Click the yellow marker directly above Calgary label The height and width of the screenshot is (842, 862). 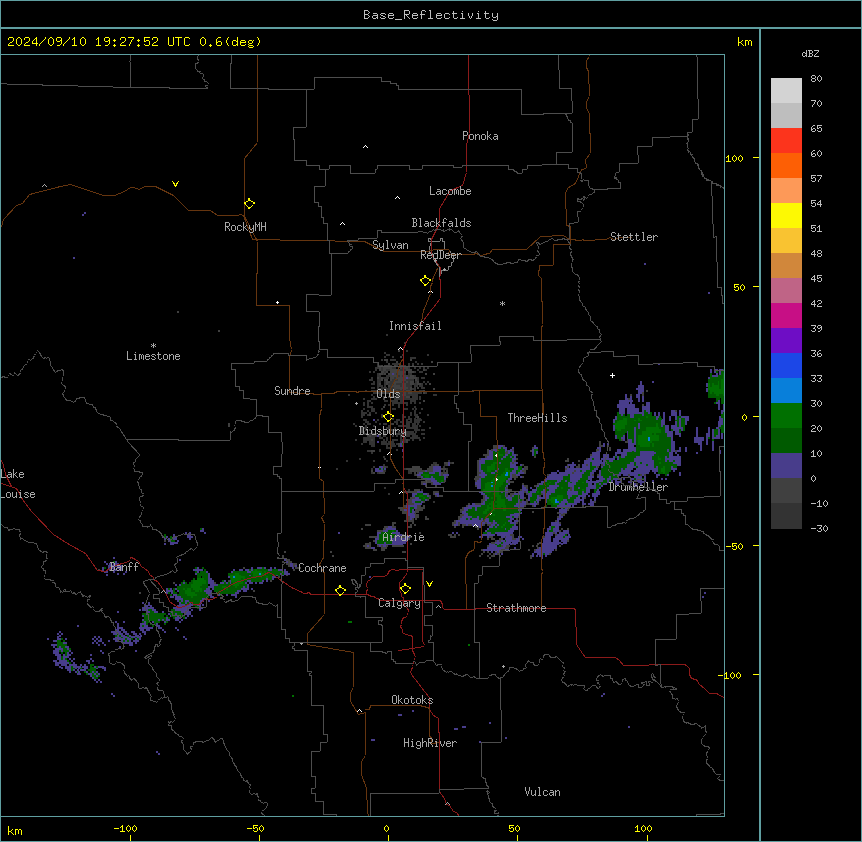coord(405,589)
